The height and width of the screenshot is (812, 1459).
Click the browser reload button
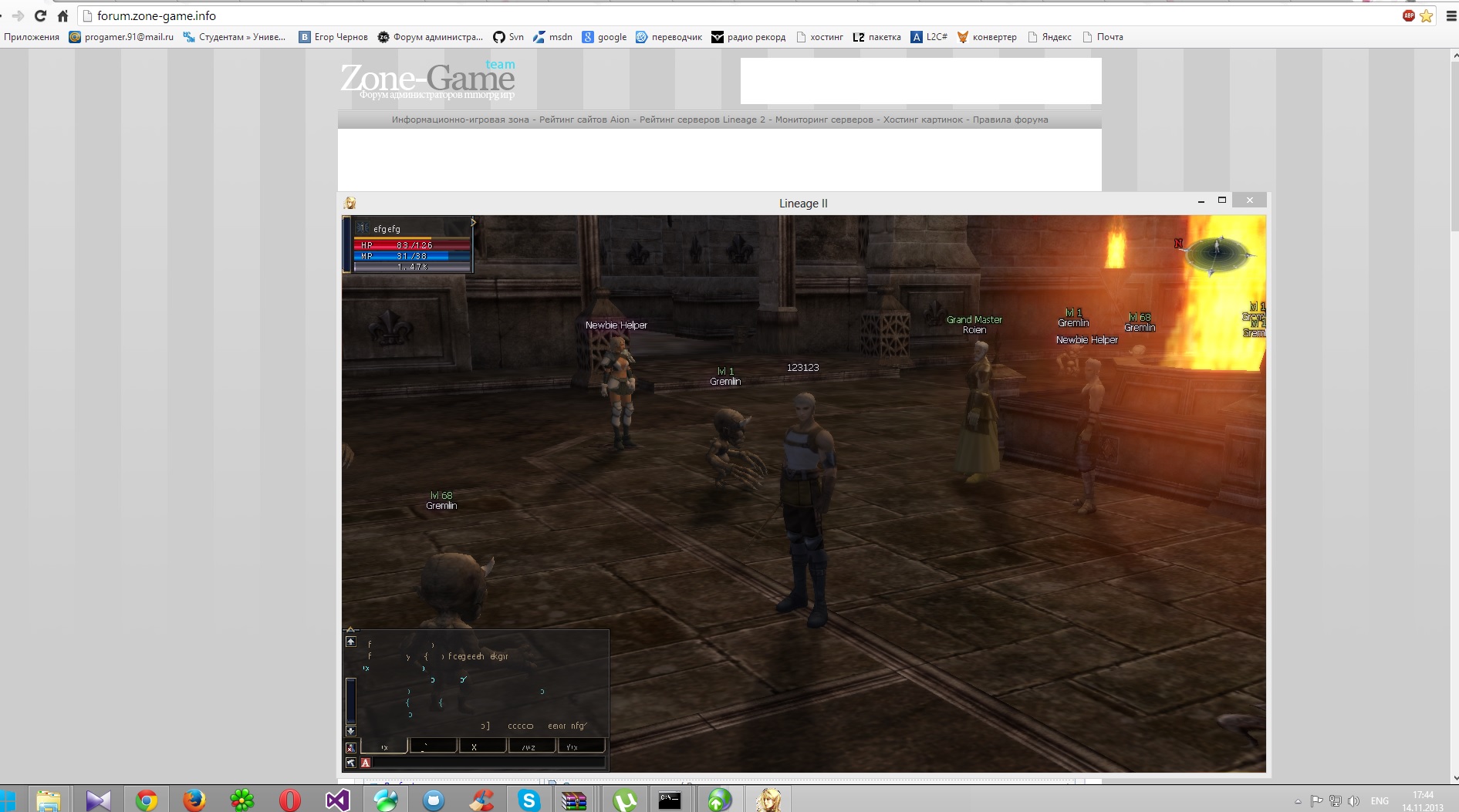(x=40, y=15)
